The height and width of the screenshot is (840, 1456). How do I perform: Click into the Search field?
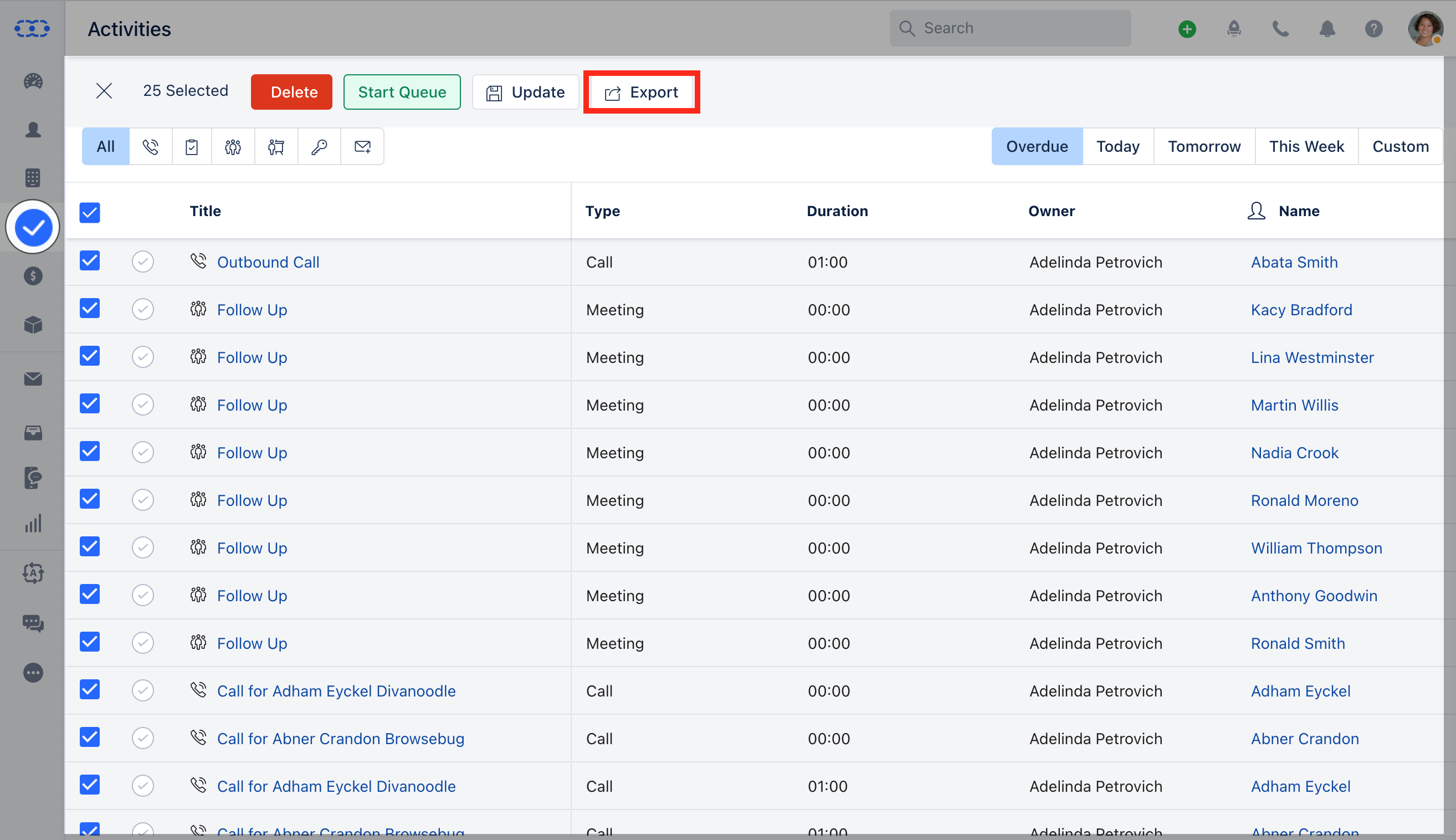1010,28
